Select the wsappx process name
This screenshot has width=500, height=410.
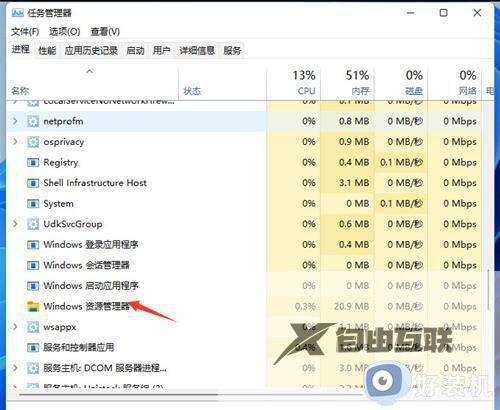pyautogui.click(x=60, y=327)
